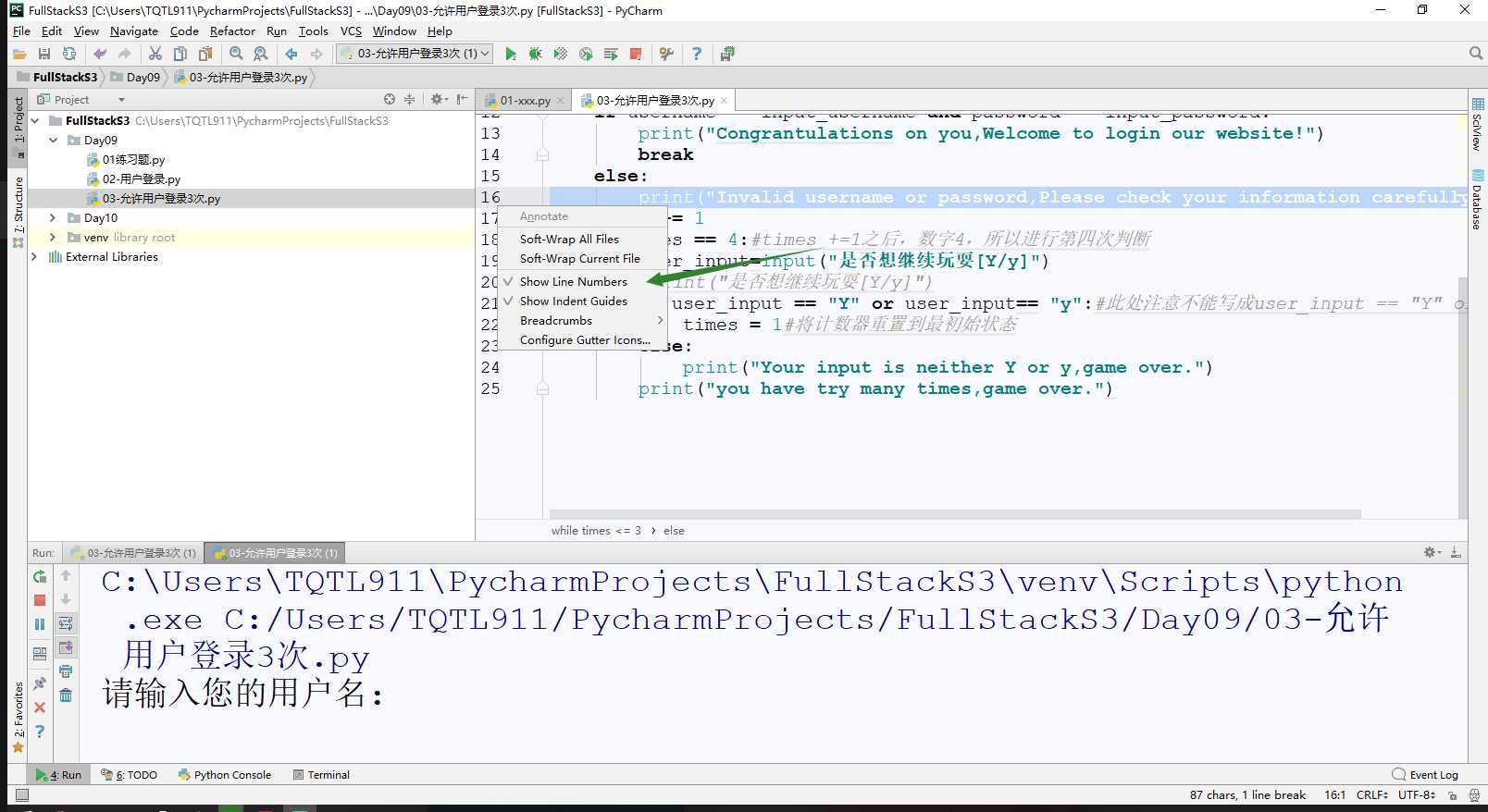
Task: Click the Undo arrow in toolbar
Action: (x=100, y=54)
